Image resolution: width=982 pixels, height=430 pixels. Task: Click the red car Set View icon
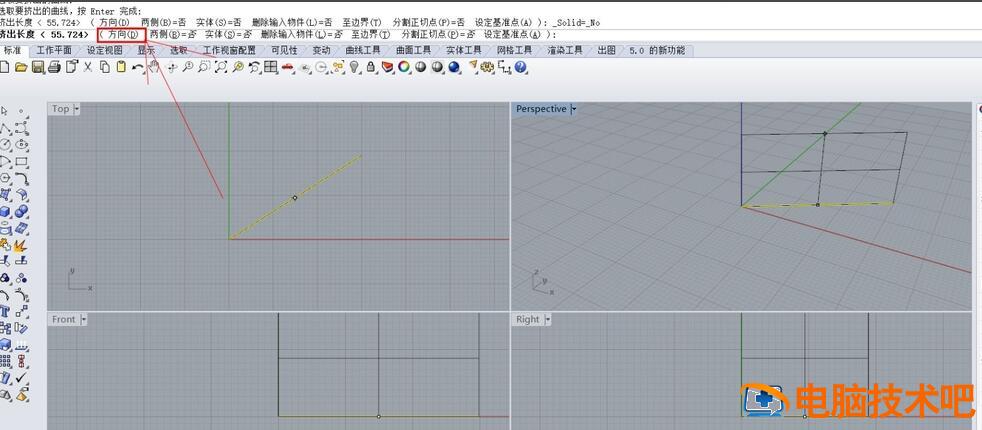click(287, 67)
